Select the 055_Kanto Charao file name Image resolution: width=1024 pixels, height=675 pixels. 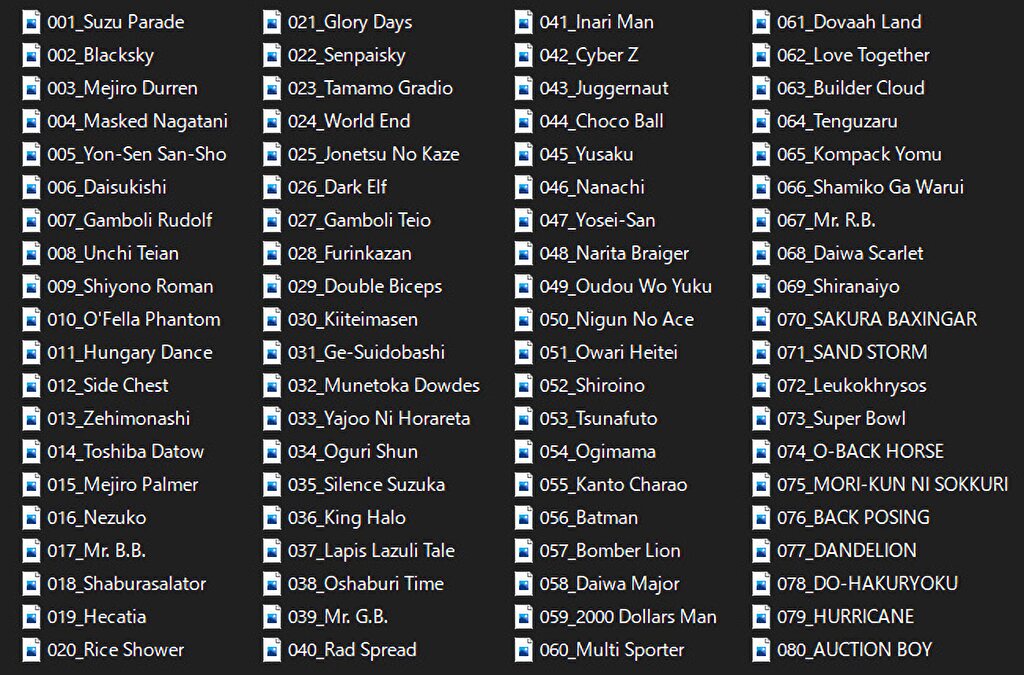coord(613,485)
